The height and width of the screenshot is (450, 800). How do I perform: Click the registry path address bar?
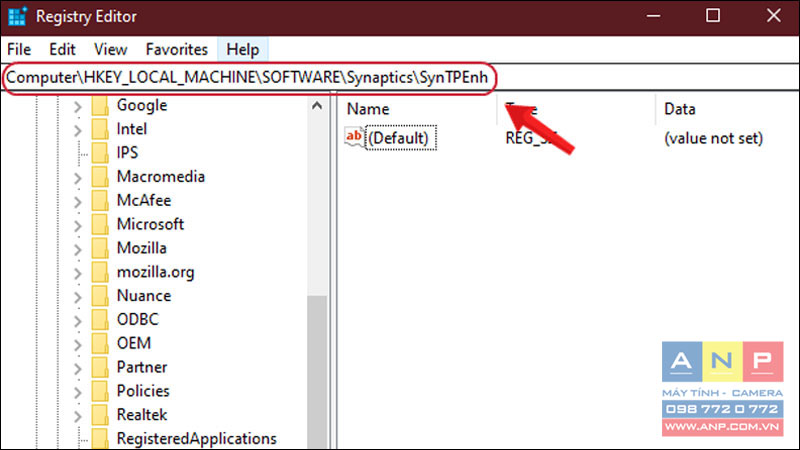click(400, 78)
